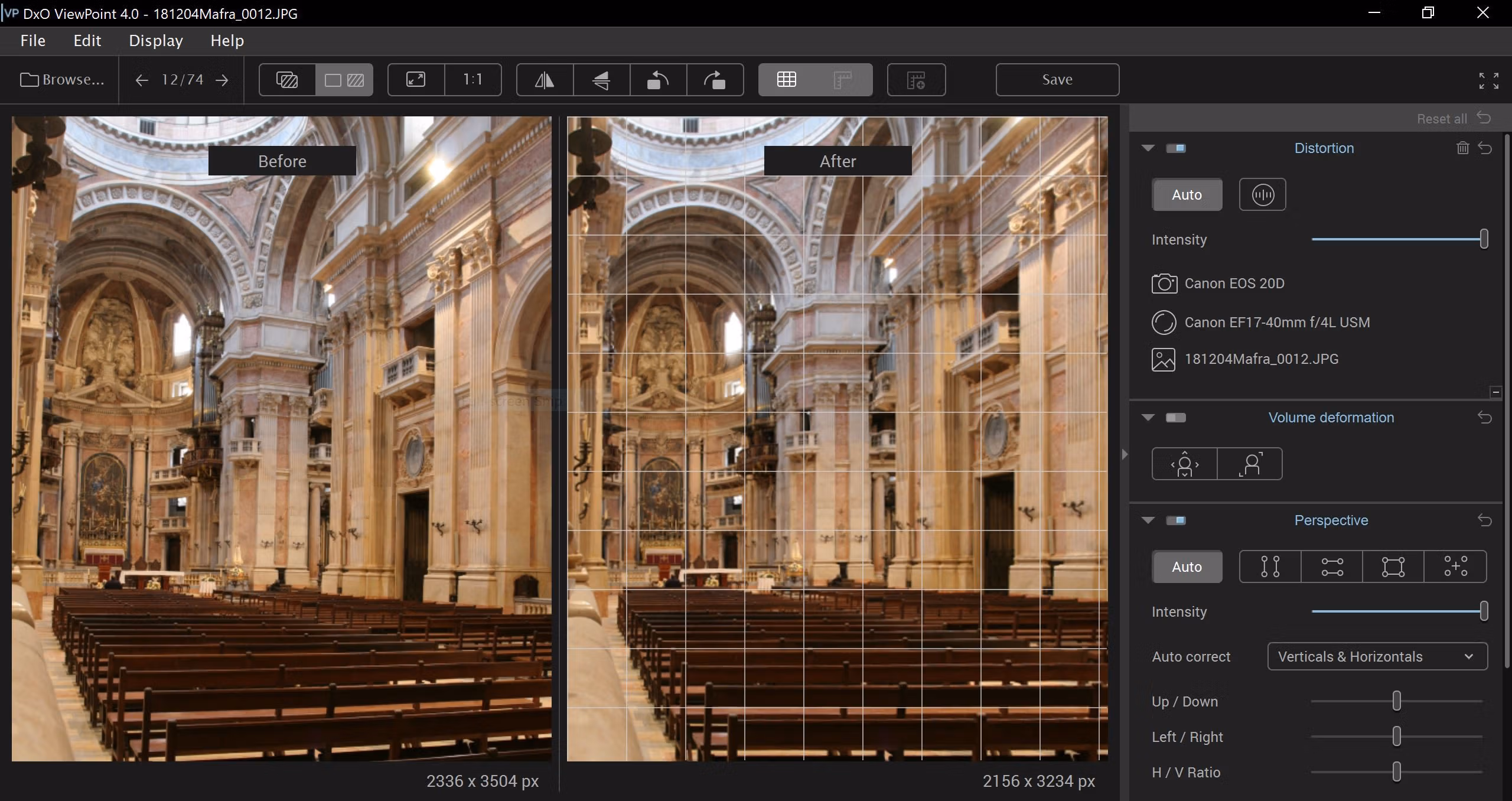Click Distortion Auto button
The height and width of the screenshot is (801, 1512).
click(1187, 194)
